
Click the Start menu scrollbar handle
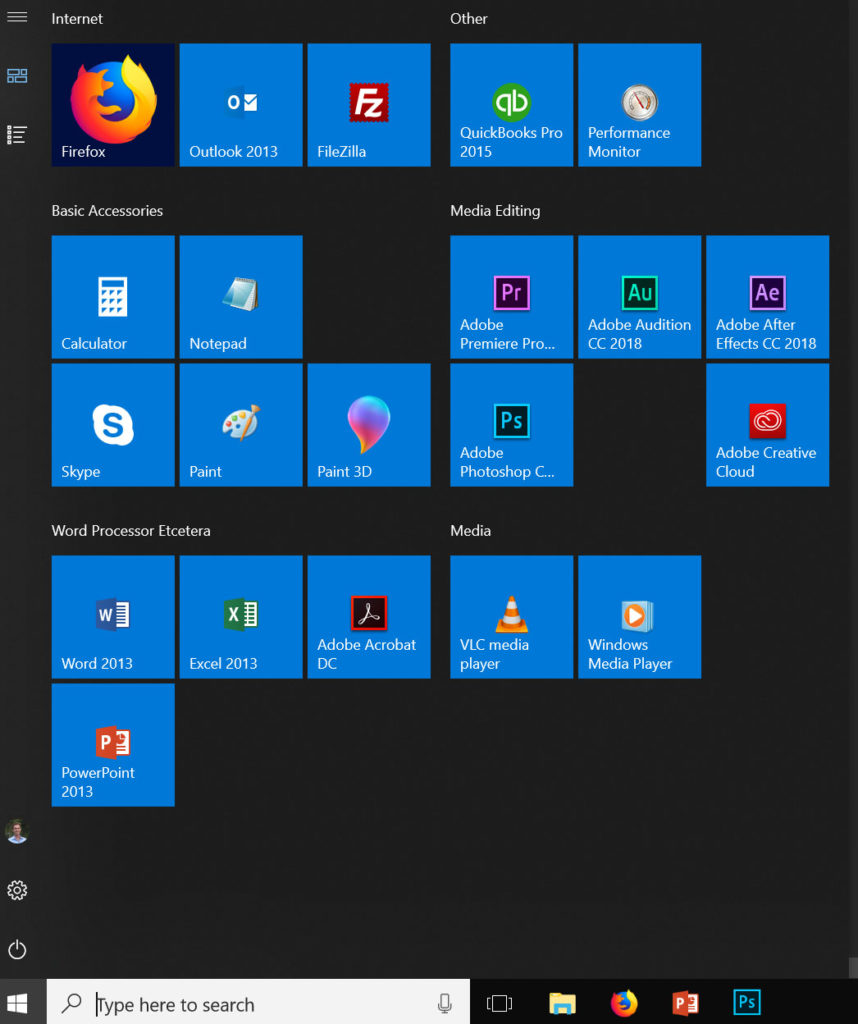pos(853,968)
